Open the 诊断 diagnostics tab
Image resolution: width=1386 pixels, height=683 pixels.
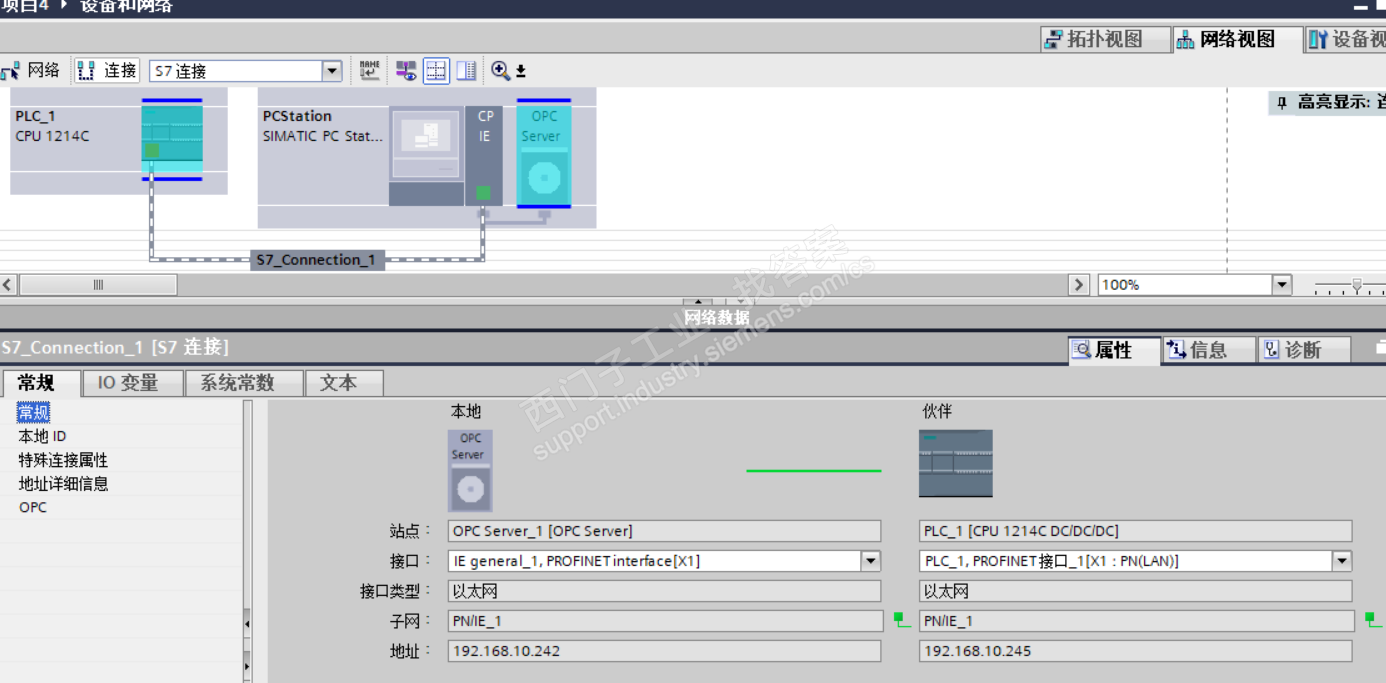tap(1303, 350)
